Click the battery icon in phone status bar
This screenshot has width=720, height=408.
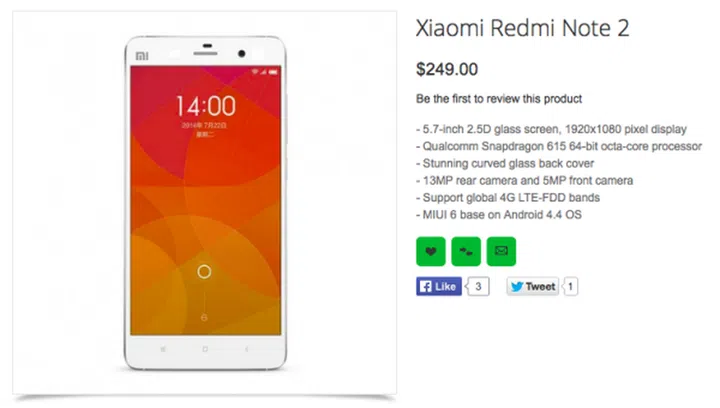click(x=273, y=72)
